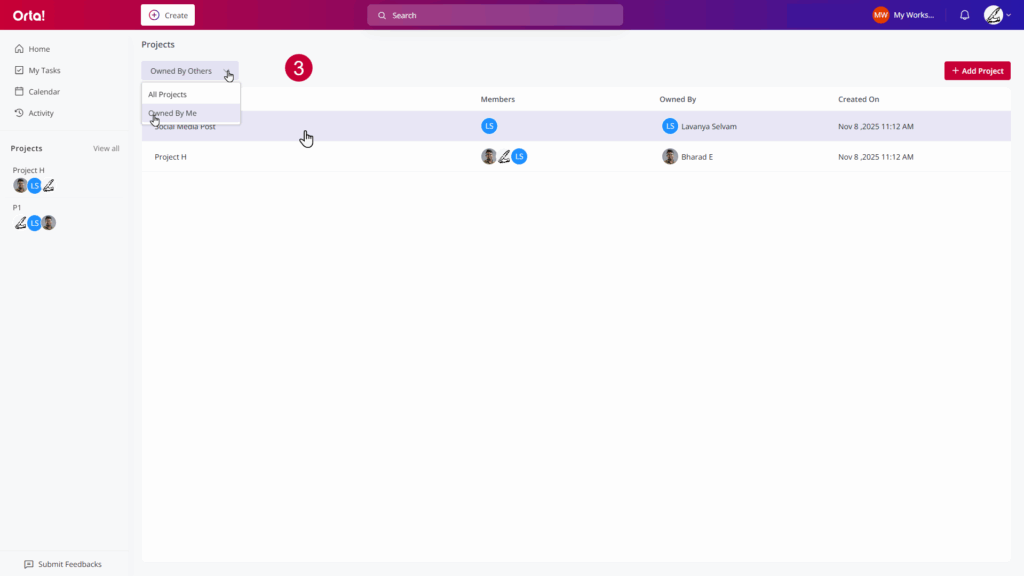Click Submit Feedbacks at the bottom
The height and width of the screenshot is (576, 1024).
(x=69, y=564)
